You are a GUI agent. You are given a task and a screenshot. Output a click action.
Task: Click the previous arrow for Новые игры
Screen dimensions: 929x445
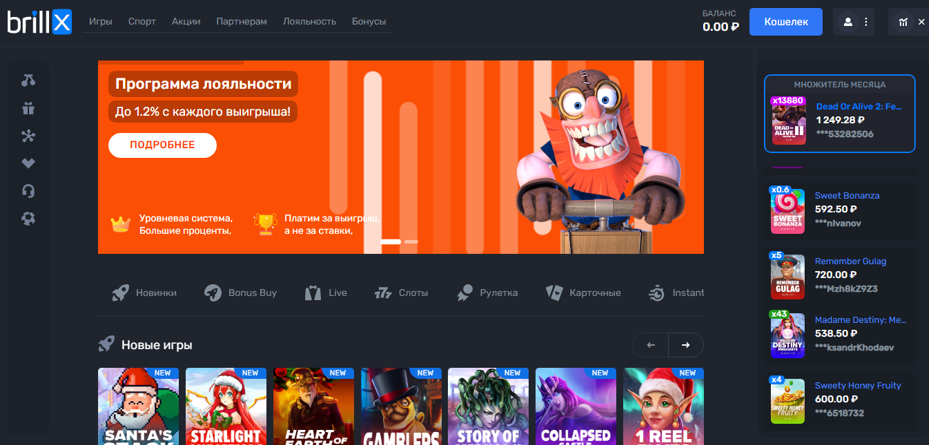[651, 345]
